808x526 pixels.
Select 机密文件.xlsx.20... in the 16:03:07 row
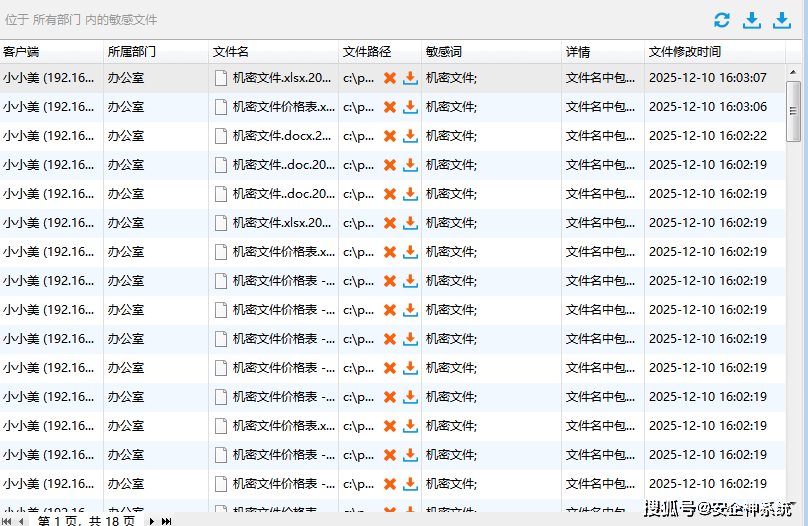(x=282, y=78)
